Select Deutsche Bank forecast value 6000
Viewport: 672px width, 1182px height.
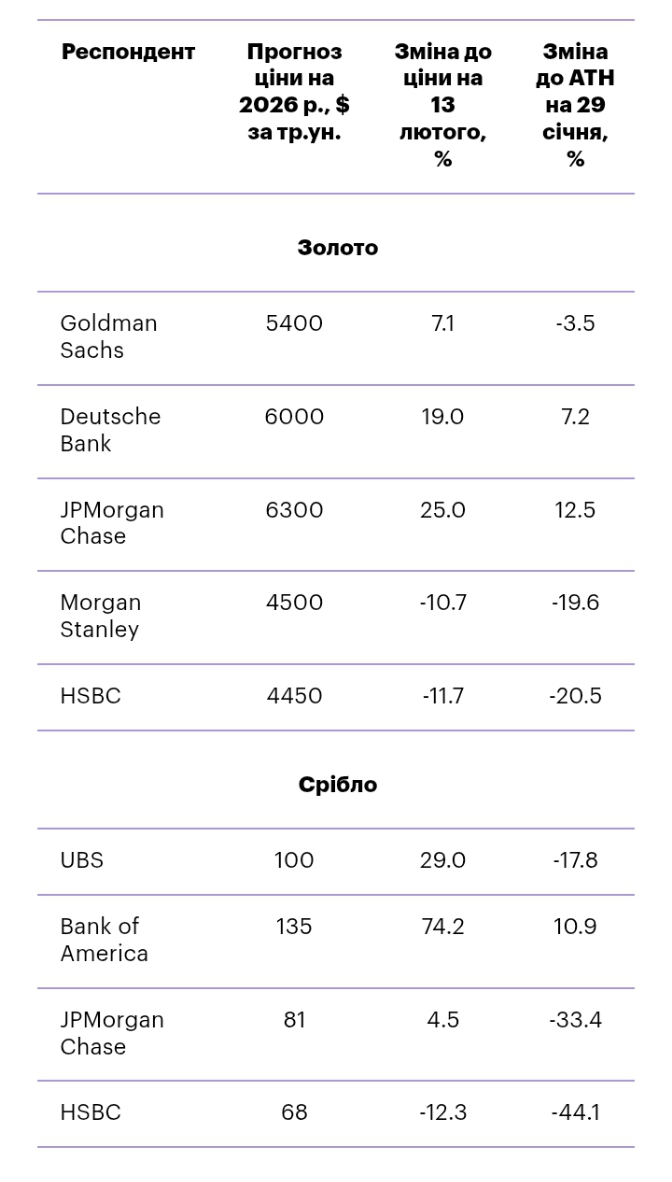pyautogui.click(x=294, y=417)
